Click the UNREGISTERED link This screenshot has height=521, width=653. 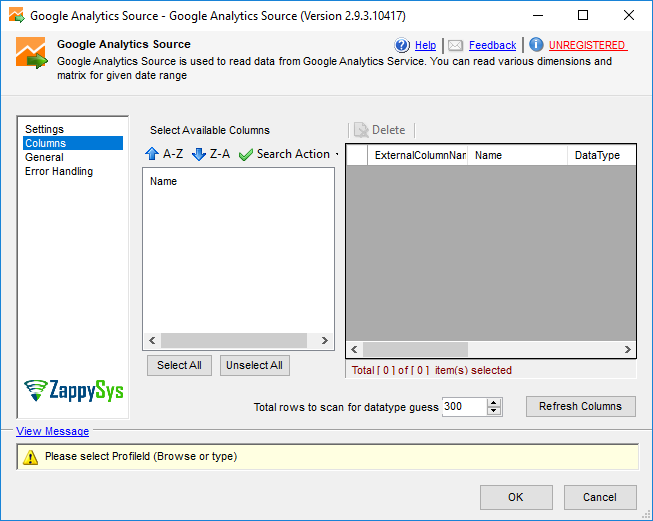(588, 45)
